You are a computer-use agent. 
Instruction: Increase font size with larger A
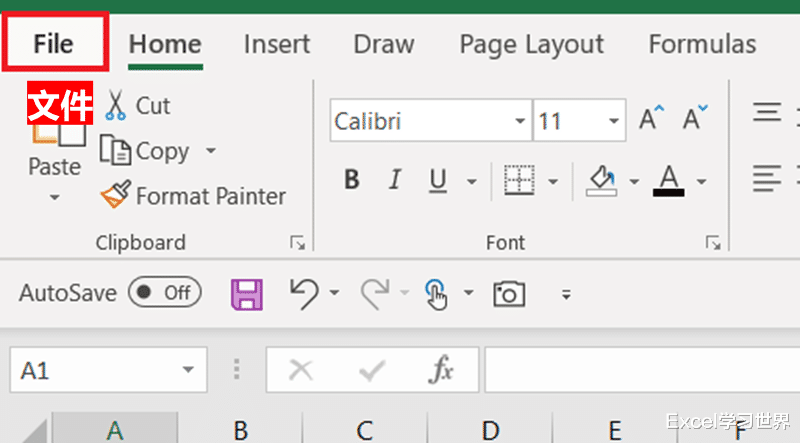pos(652,118)
